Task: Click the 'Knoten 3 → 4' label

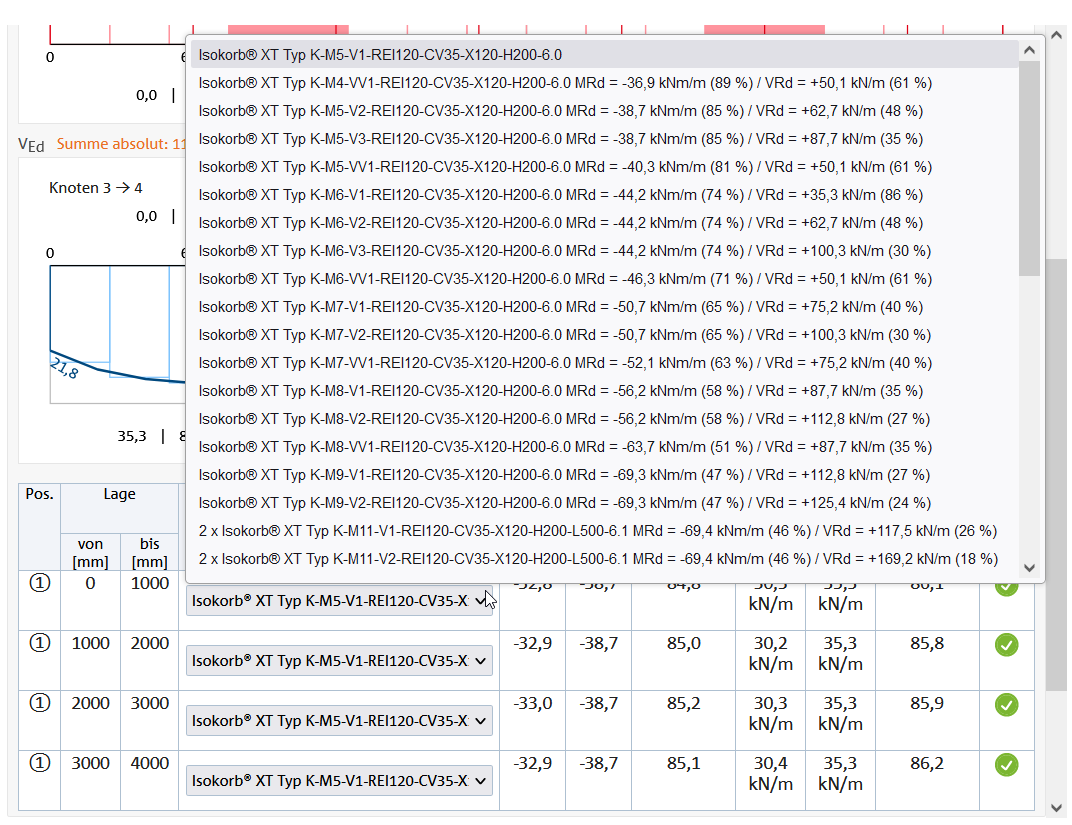Action: click(x=96, y=188)
